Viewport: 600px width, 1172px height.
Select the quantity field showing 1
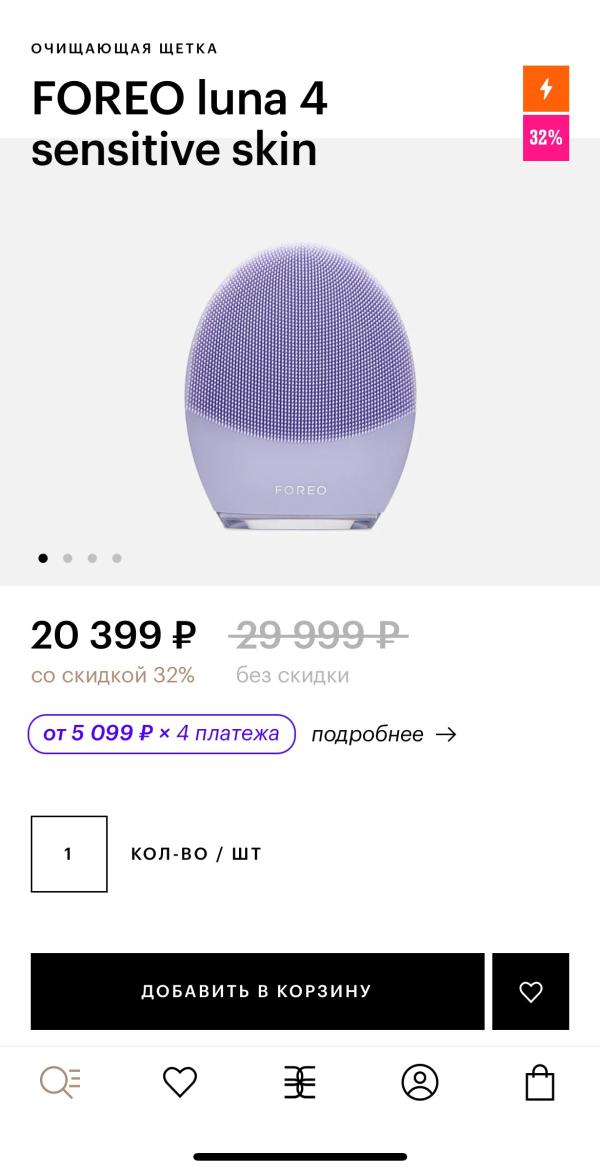[69, 854]
